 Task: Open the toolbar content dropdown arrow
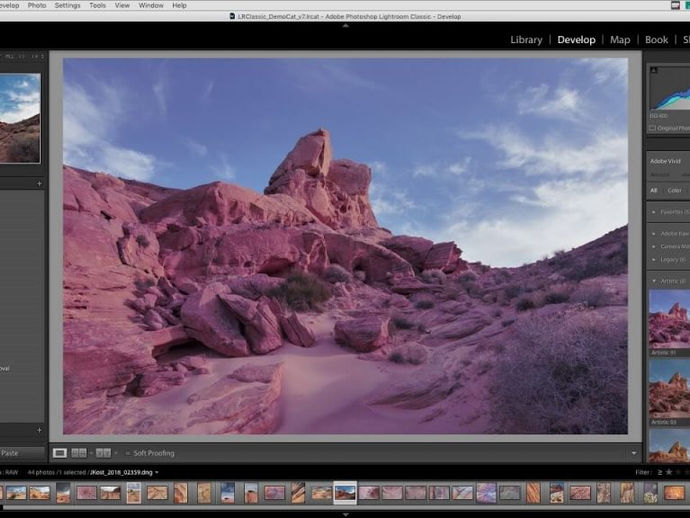pyautogui.click(x=634, y=453)
